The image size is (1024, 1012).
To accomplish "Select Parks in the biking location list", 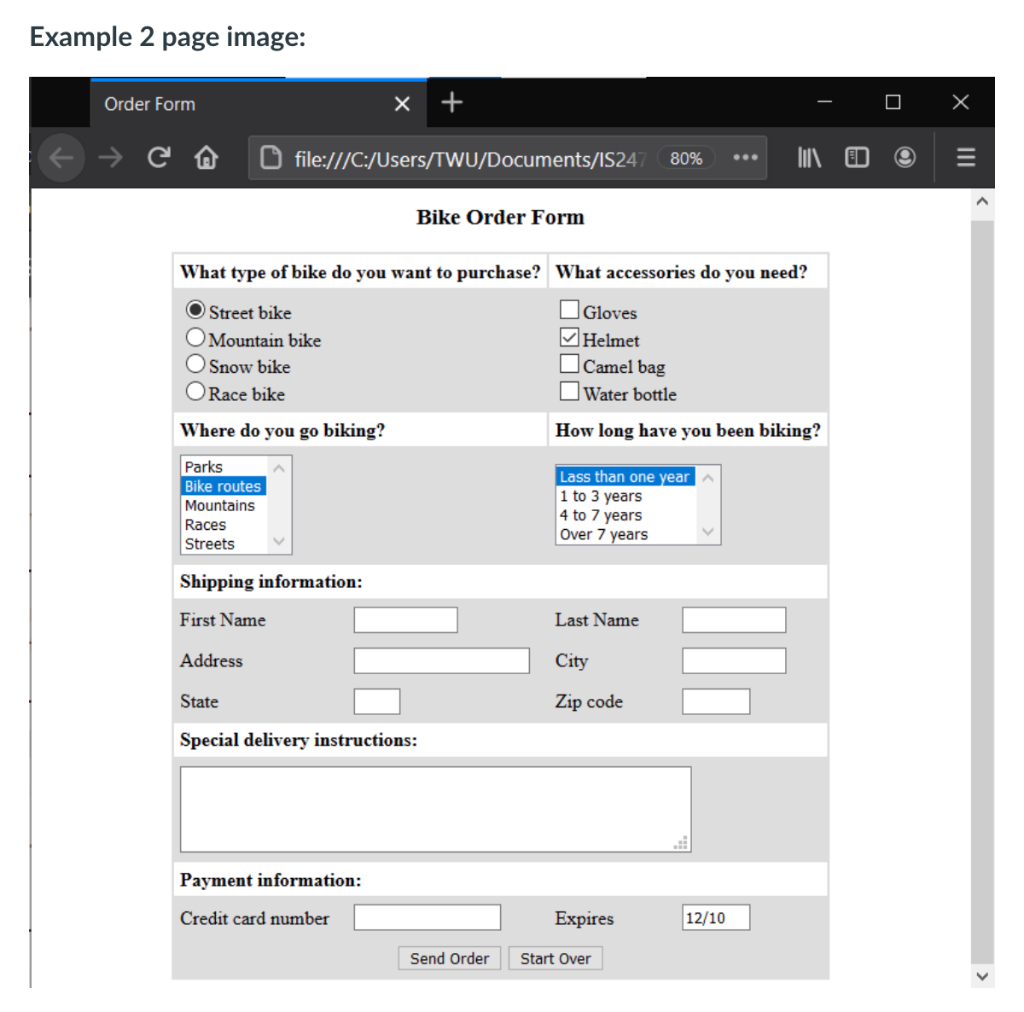I will [224, 467].
